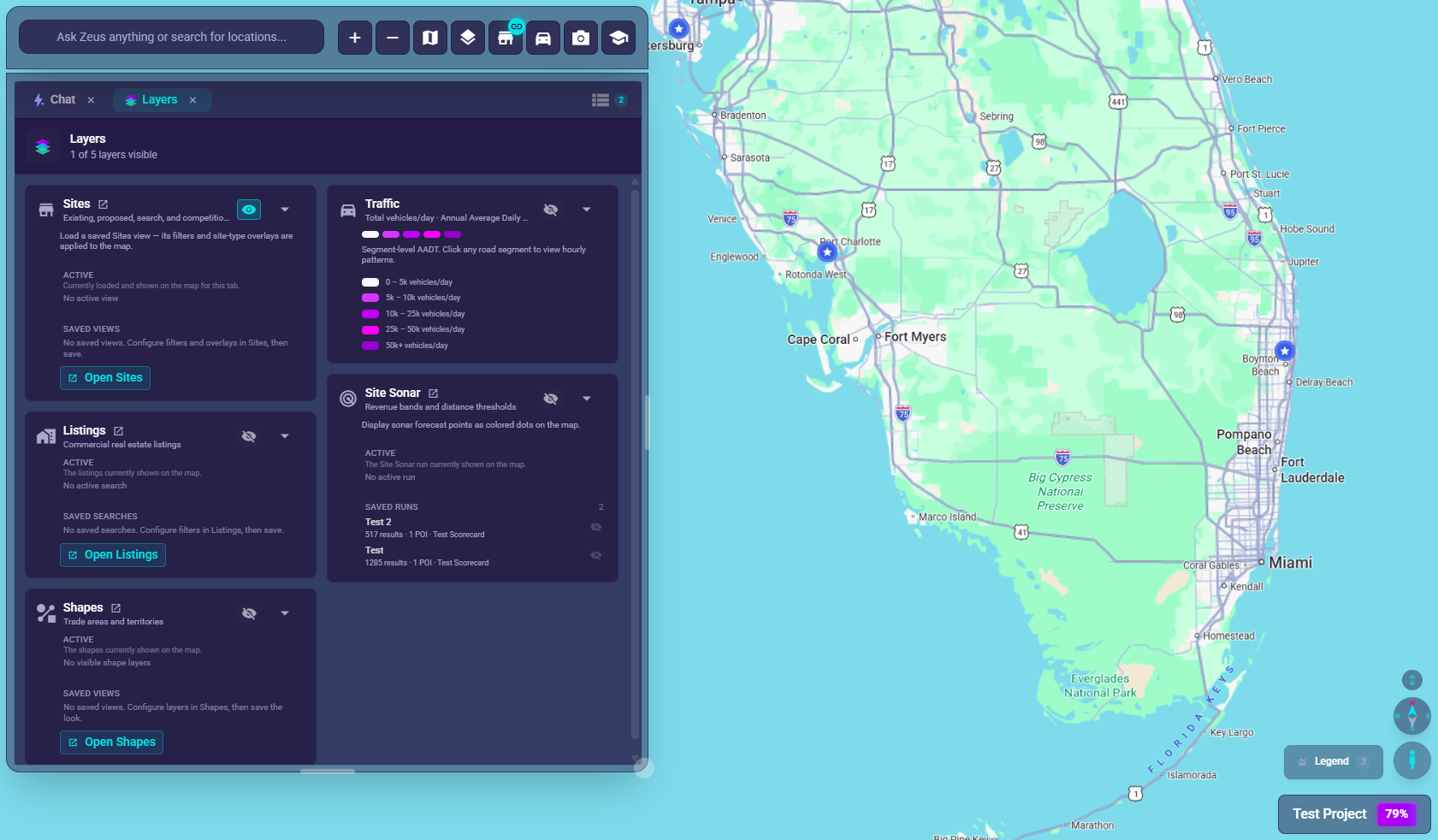Collapse the Listings card arrow
This screenshot has width=1438, height=840.
pyautogui.click(x=285, y=436)
